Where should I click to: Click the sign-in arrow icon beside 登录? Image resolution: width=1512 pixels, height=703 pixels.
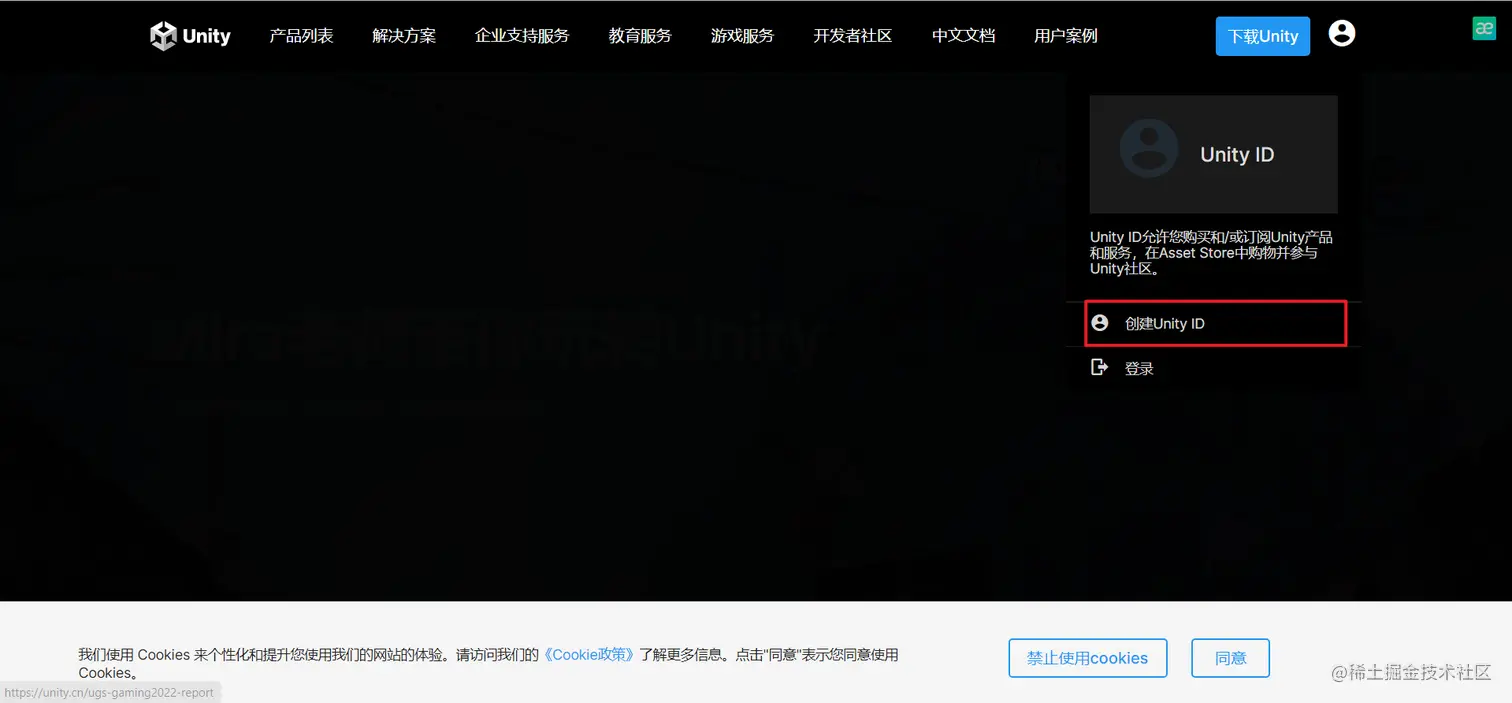pyautogui.click(x=1100, y=368)
